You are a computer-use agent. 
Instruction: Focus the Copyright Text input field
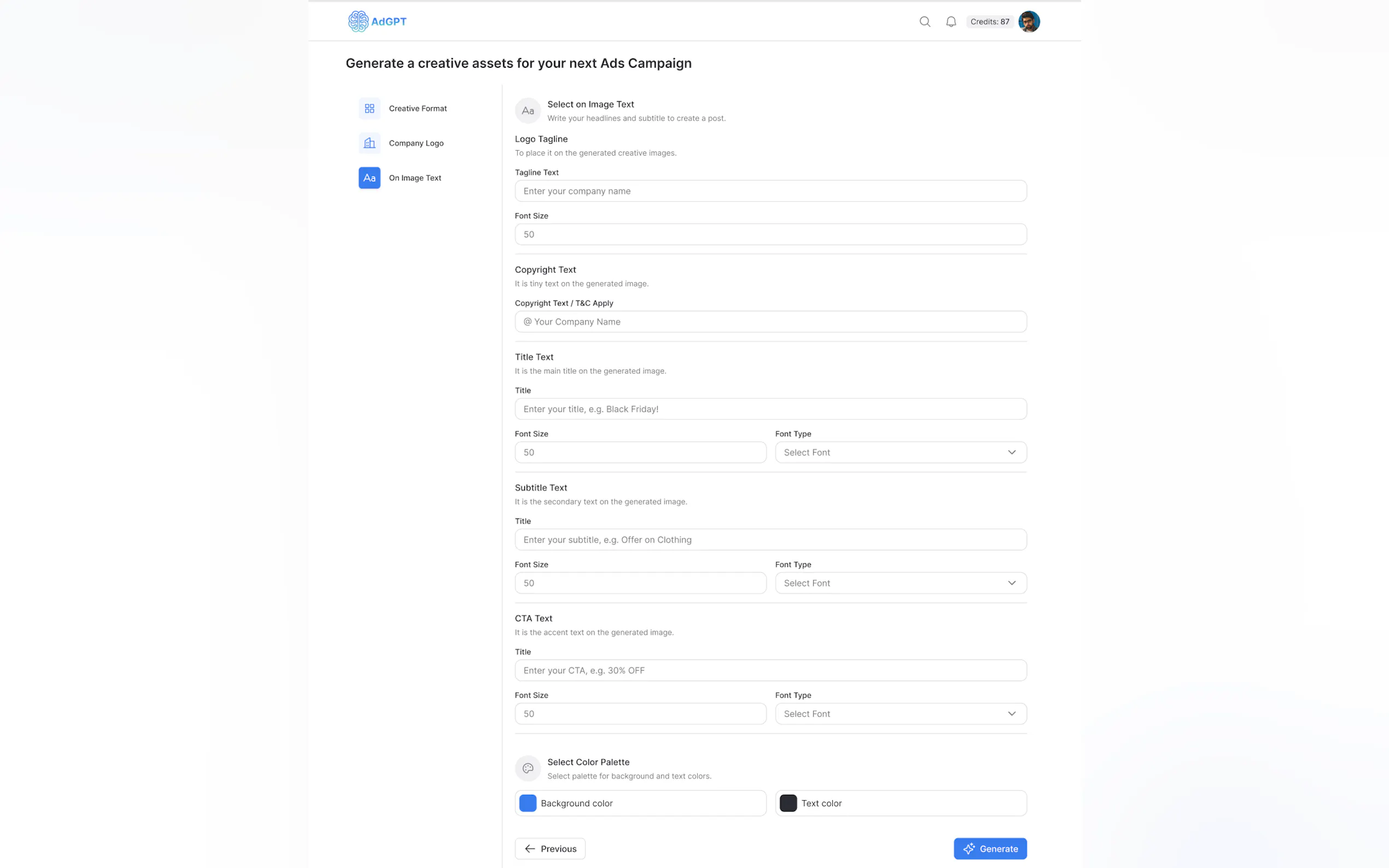pos(770,322)
